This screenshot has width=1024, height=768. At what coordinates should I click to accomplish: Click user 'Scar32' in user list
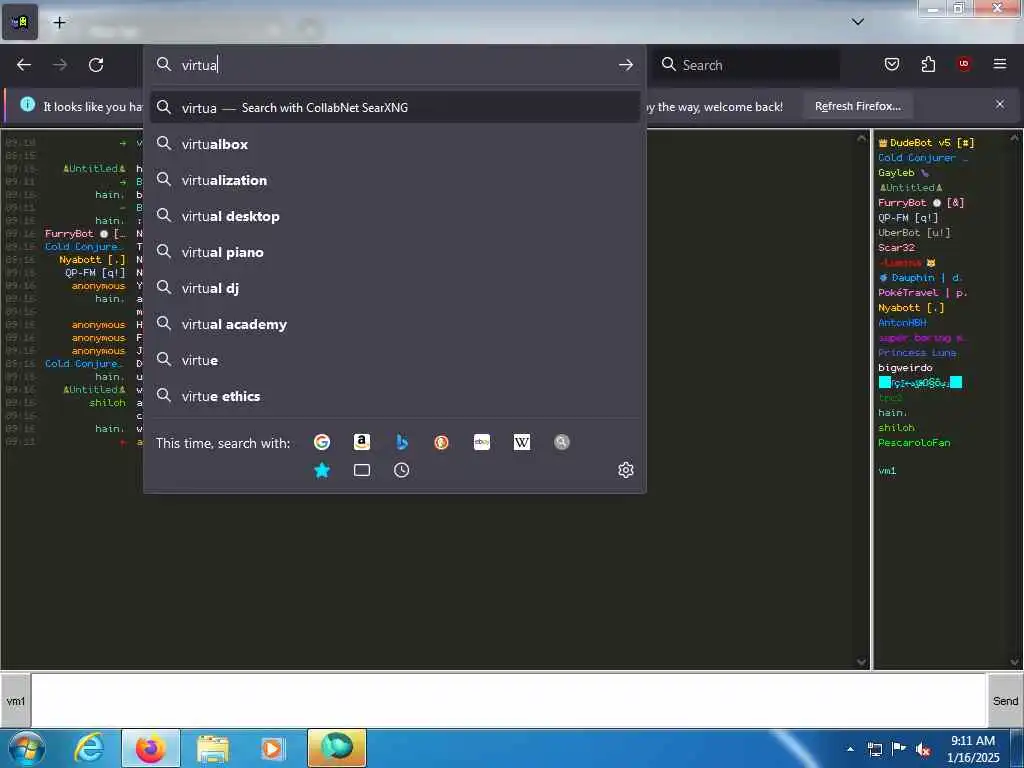click(896, 248)
